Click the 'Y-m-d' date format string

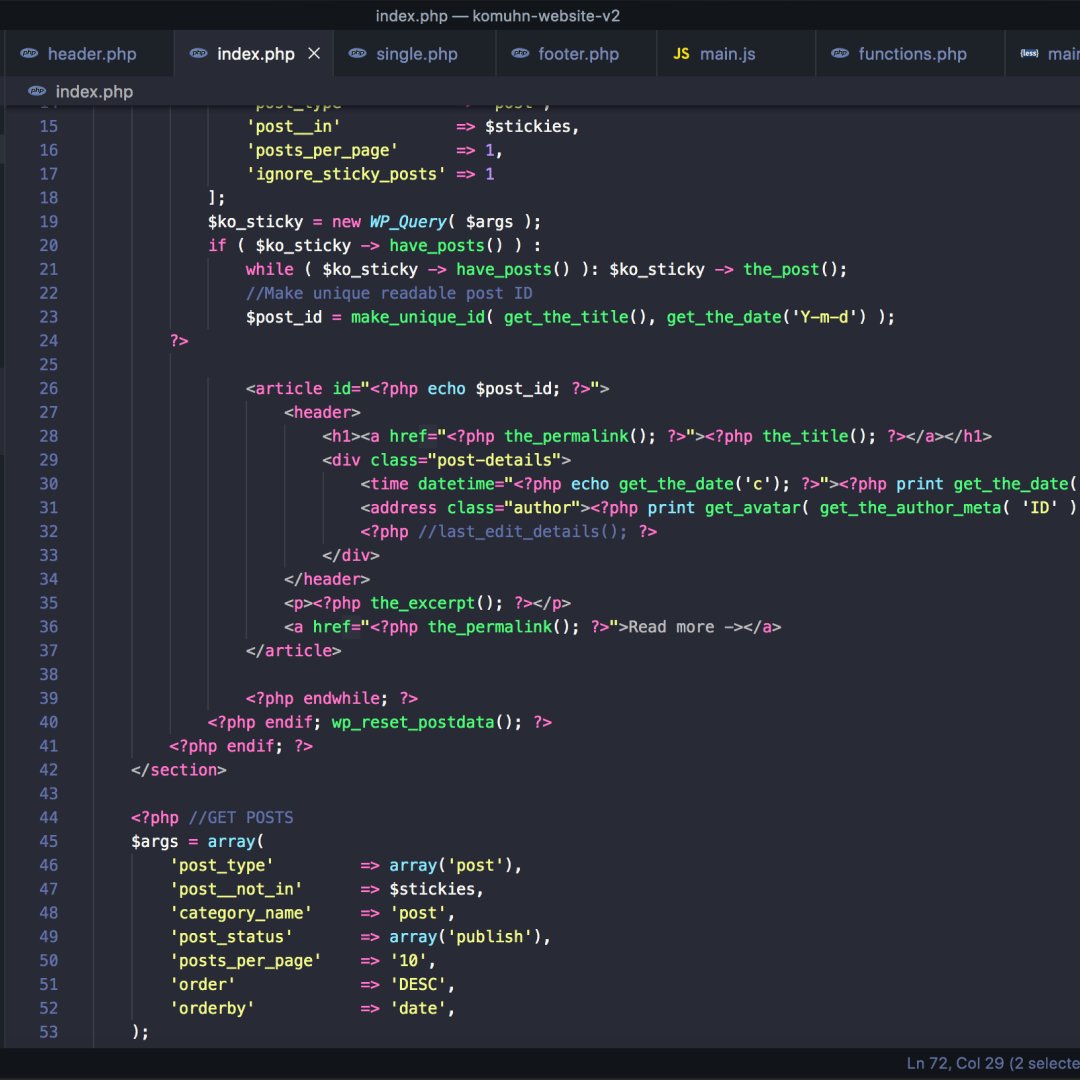click(829, 317)
